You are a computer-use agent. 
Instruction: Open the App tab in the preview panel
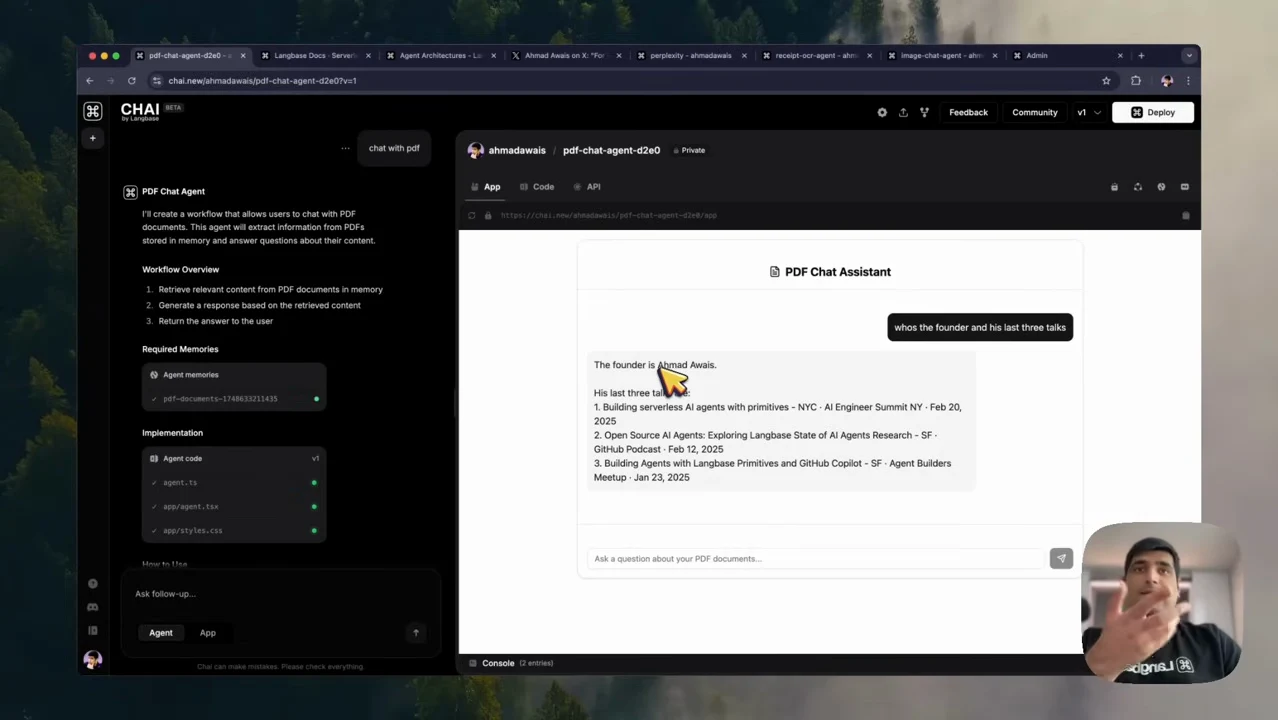486,187
